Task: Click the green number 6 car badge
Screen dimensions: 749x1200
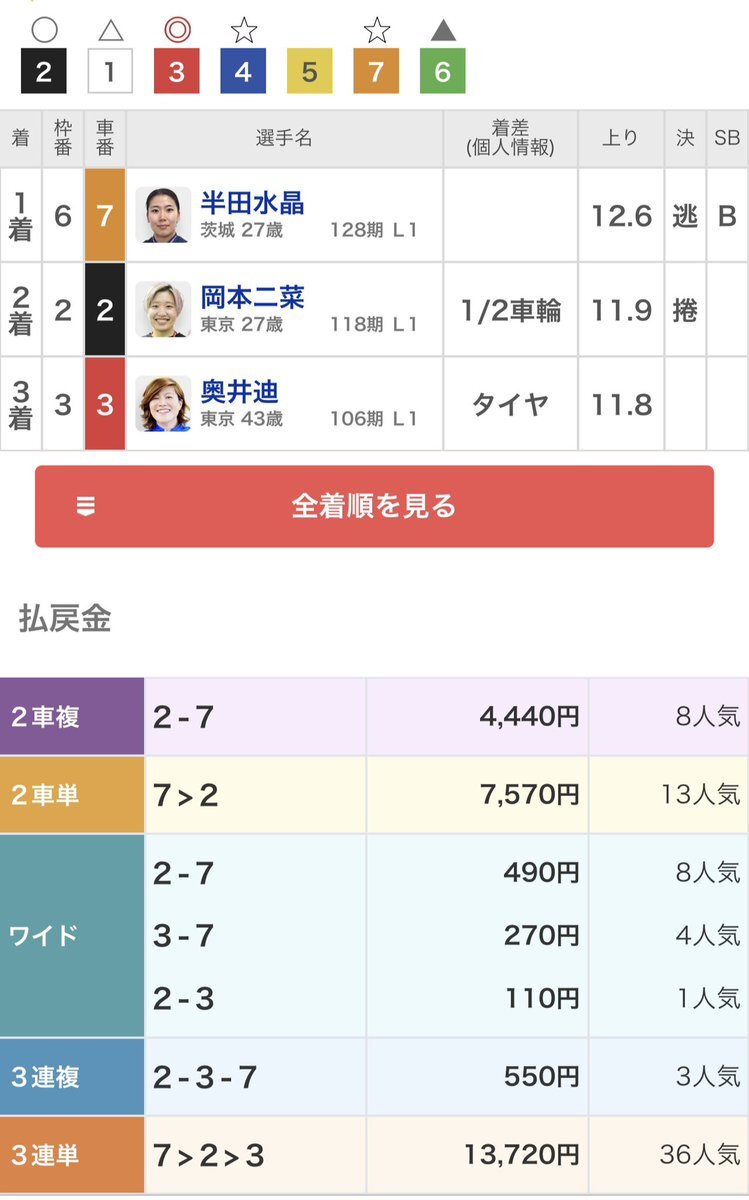Action: pyautogui.click(x=442, y=71)
